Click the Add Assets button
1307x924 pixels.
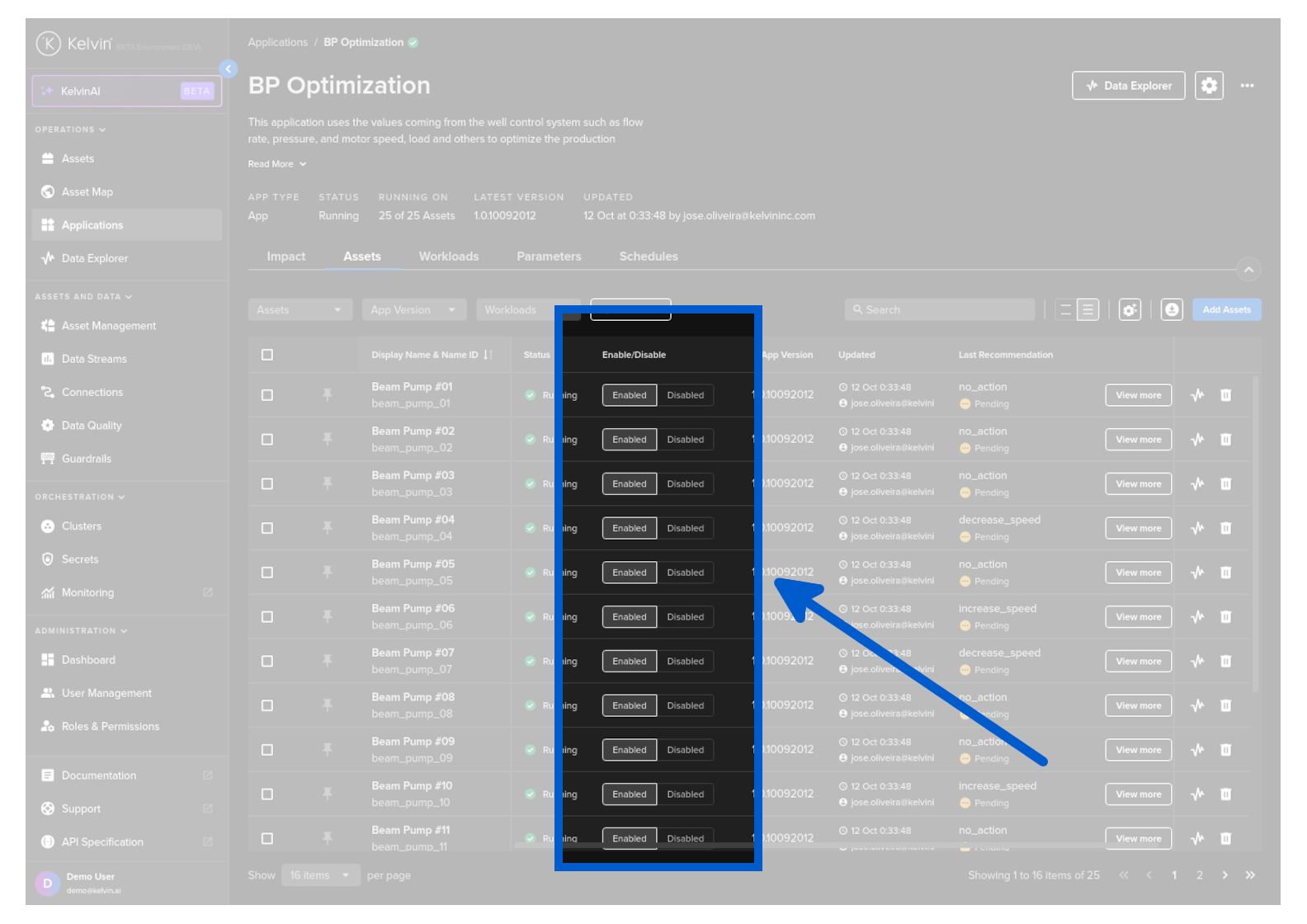tap(1226, 310)
